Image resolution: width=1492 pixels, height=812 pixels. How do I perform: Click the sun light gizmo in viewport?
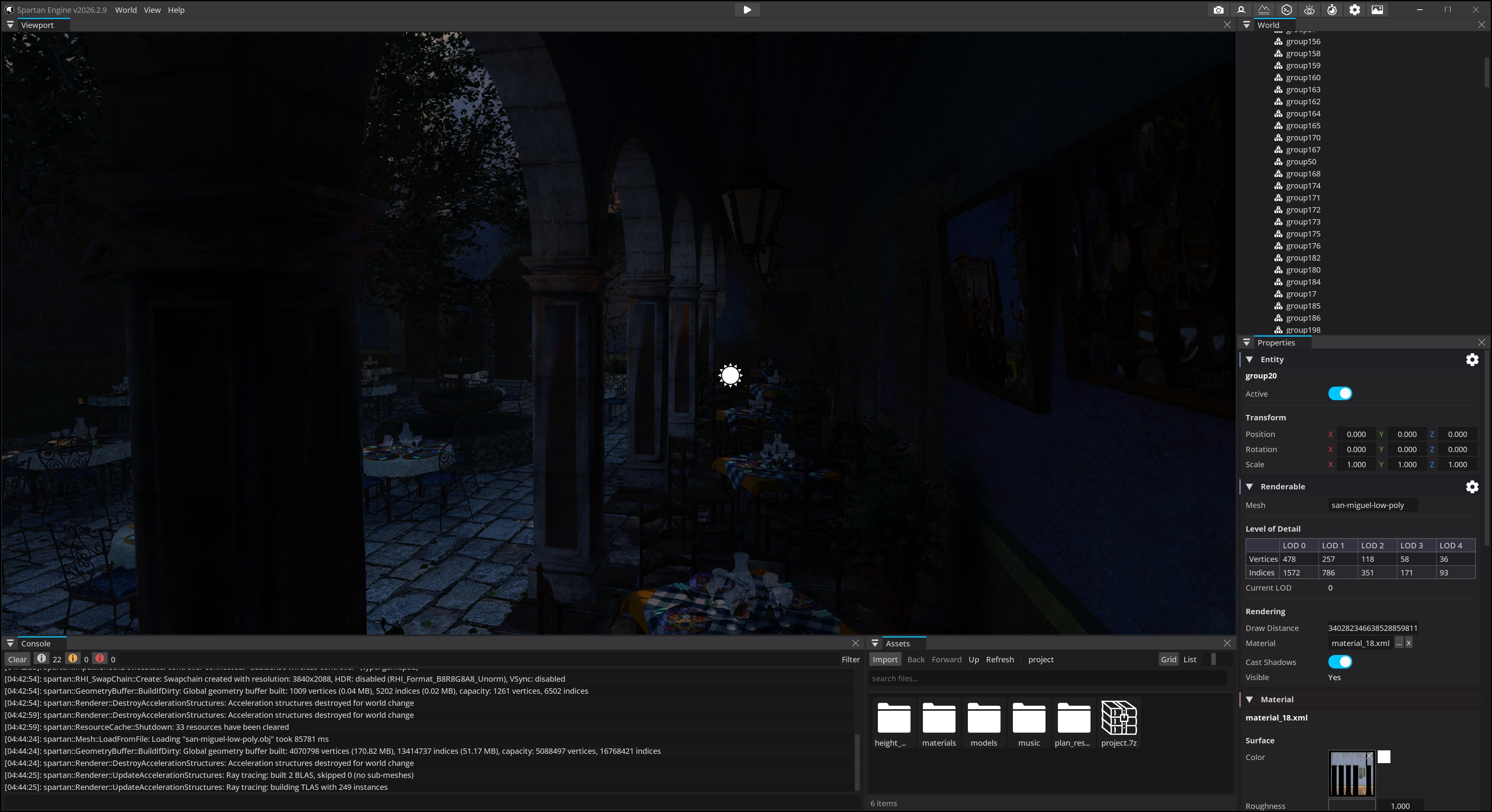pos(730,375)
